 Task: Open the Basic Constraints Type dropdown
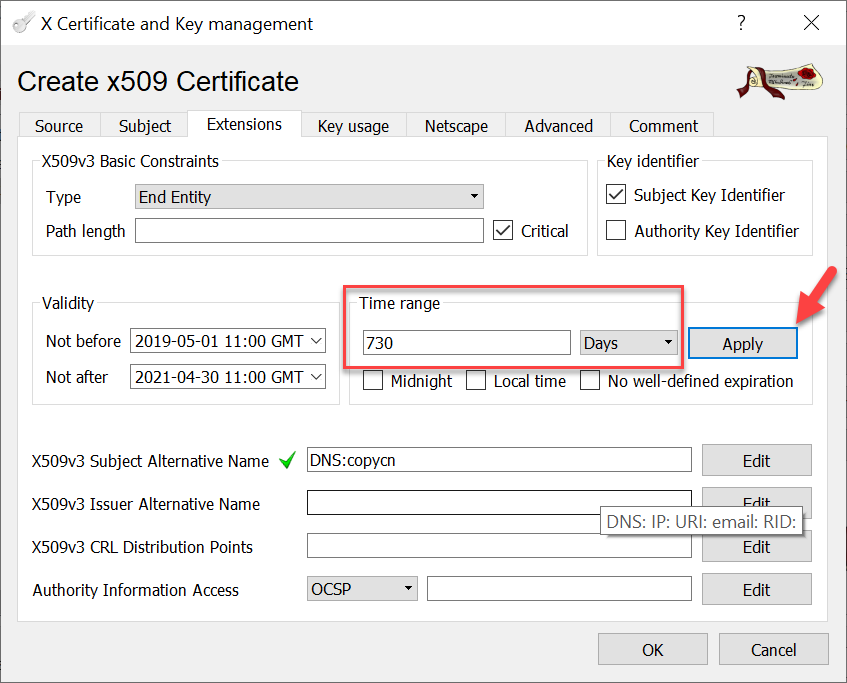(309, 197)
